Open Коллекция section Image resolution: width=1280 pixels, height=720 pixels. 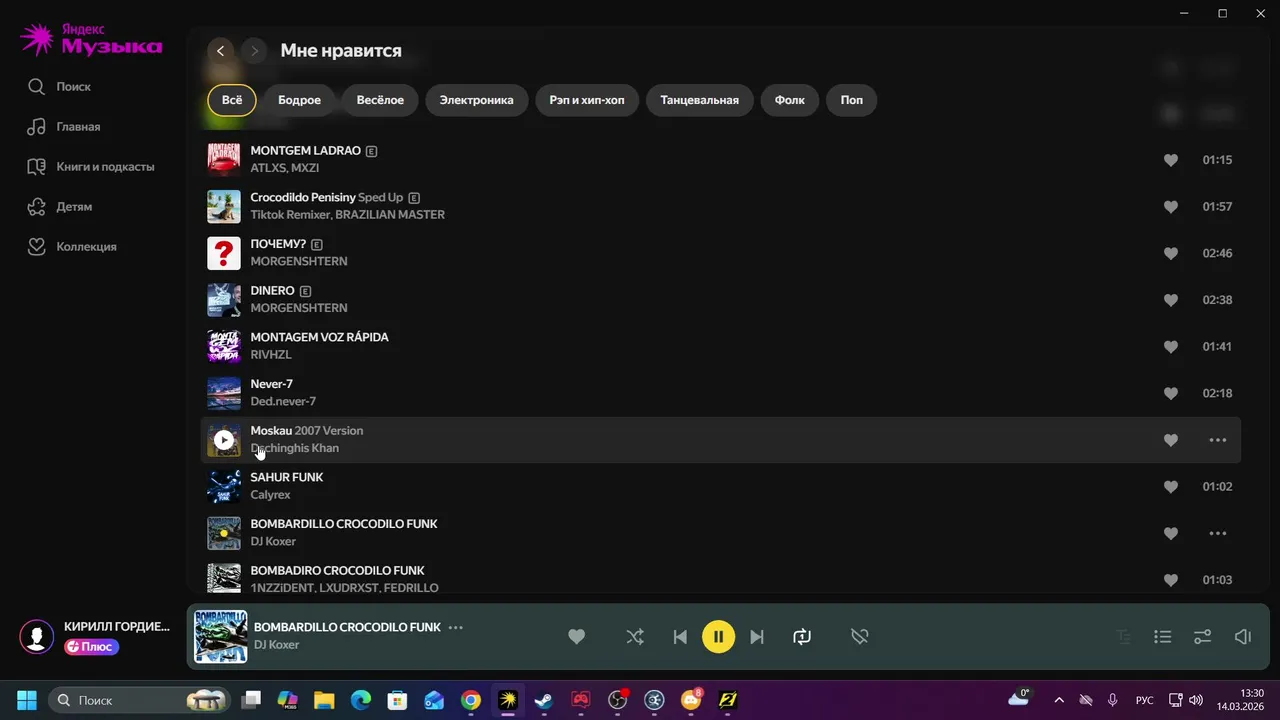click(x=72, y=247)
